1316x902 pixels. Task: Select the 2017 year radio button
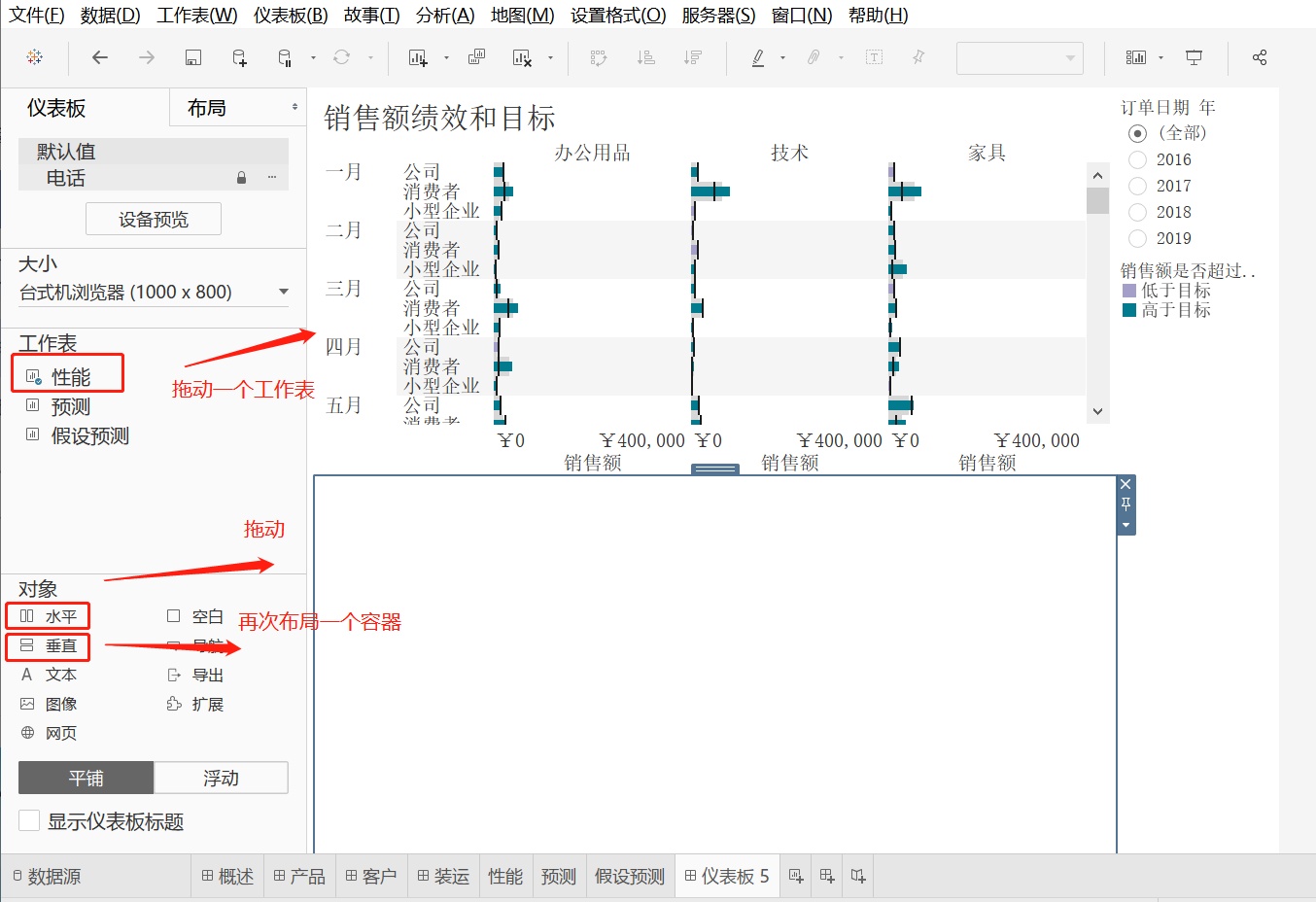click(1138, 186)
